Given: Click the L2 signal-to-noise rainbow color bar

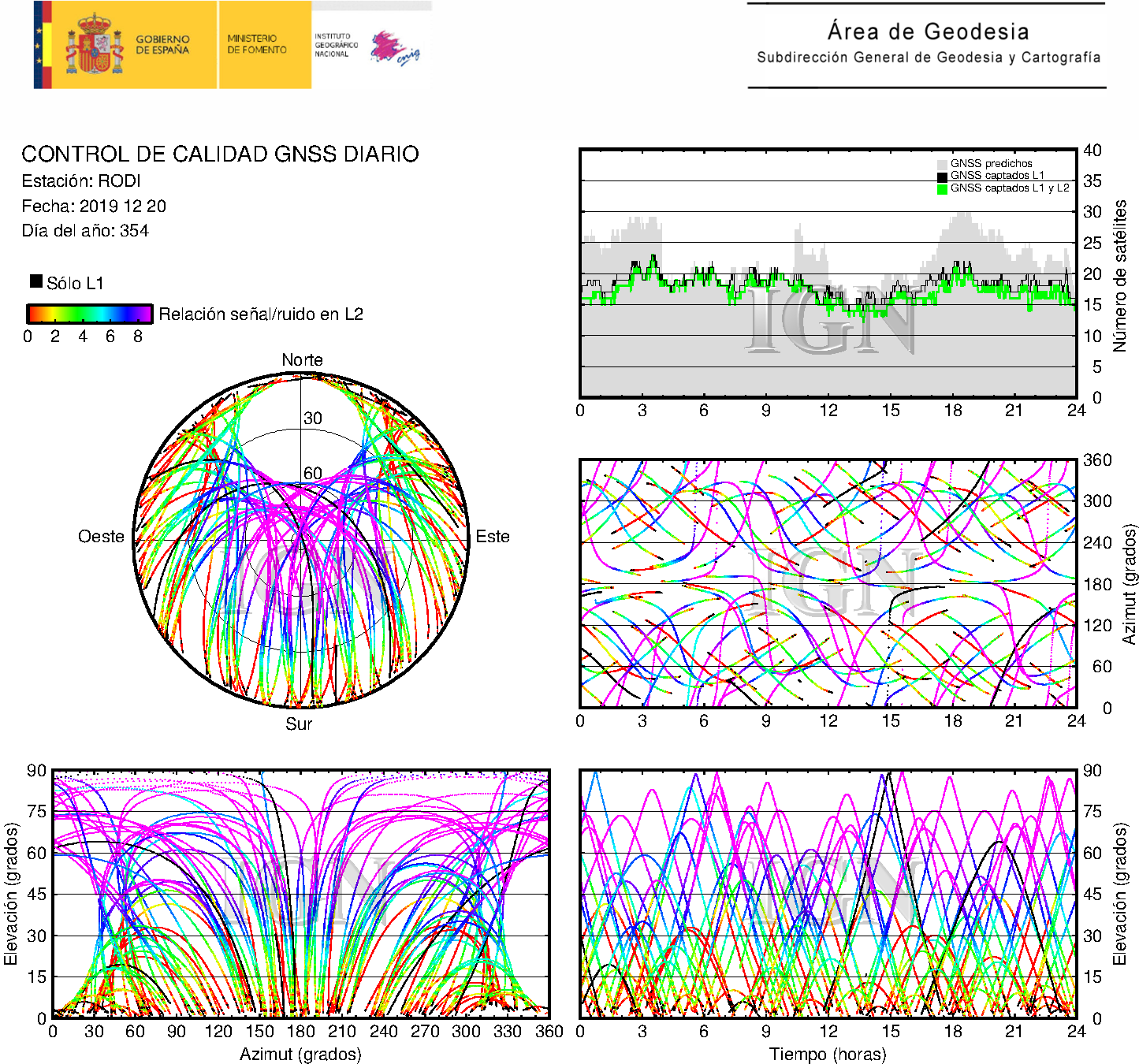Looking at the screenshot, I should click(x=89, y=314).
